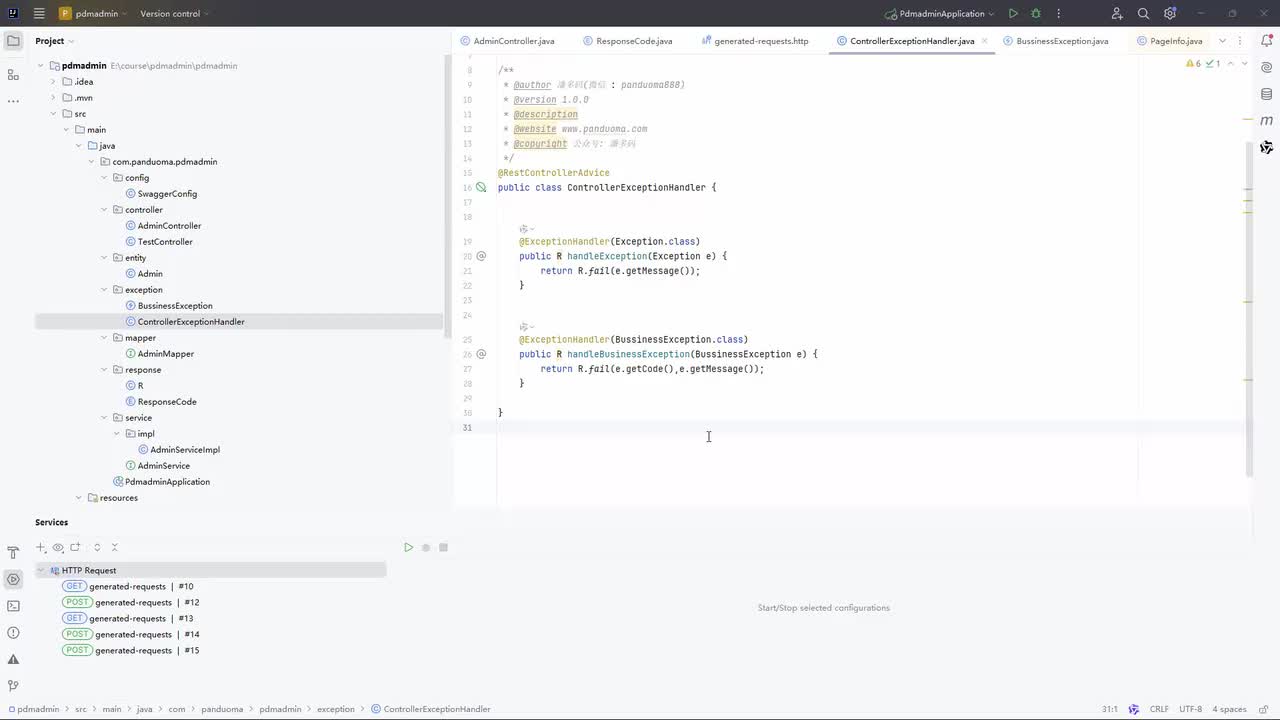The height and width of the screenshot is (720, 1280).
Task: Open the pdmadmin project dropdown
Action: [x=93, y=14]
